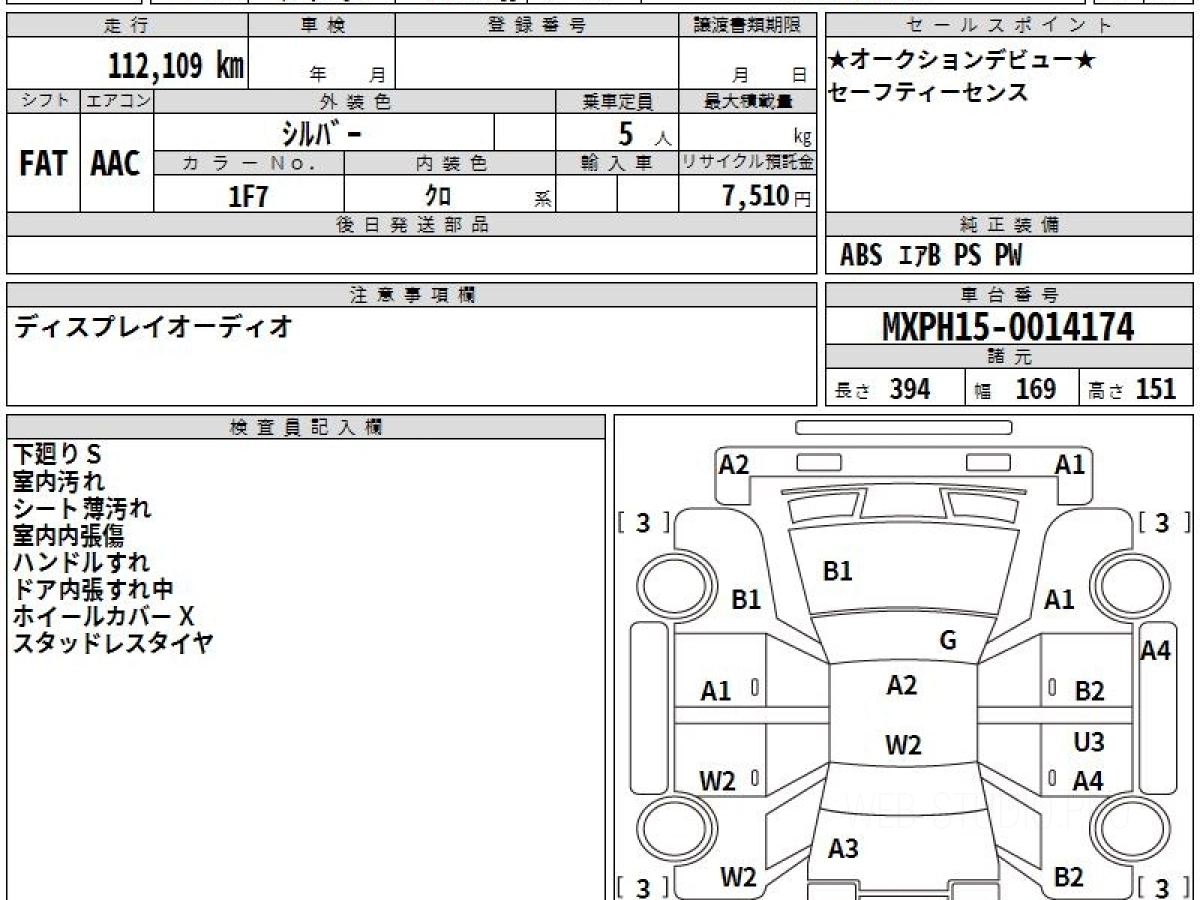
Task: Select the ★オークションデビュー★ sales point line
Action: click(x=962, y=60)
